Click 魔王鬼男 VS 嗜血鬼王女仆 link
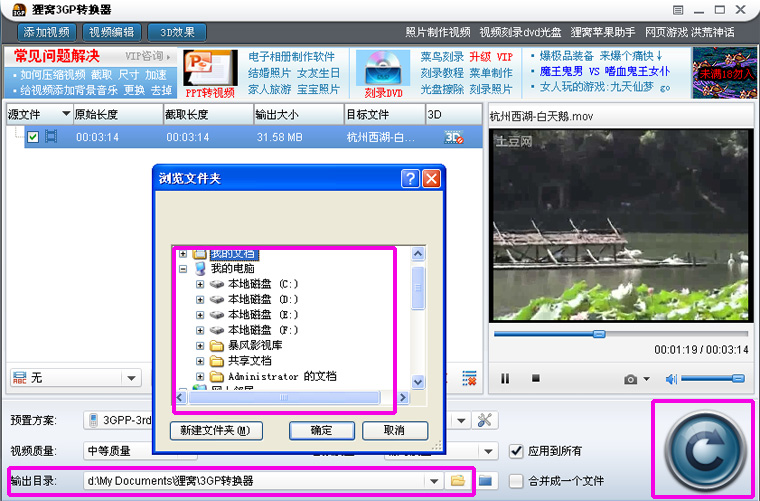 coord(604,72)
